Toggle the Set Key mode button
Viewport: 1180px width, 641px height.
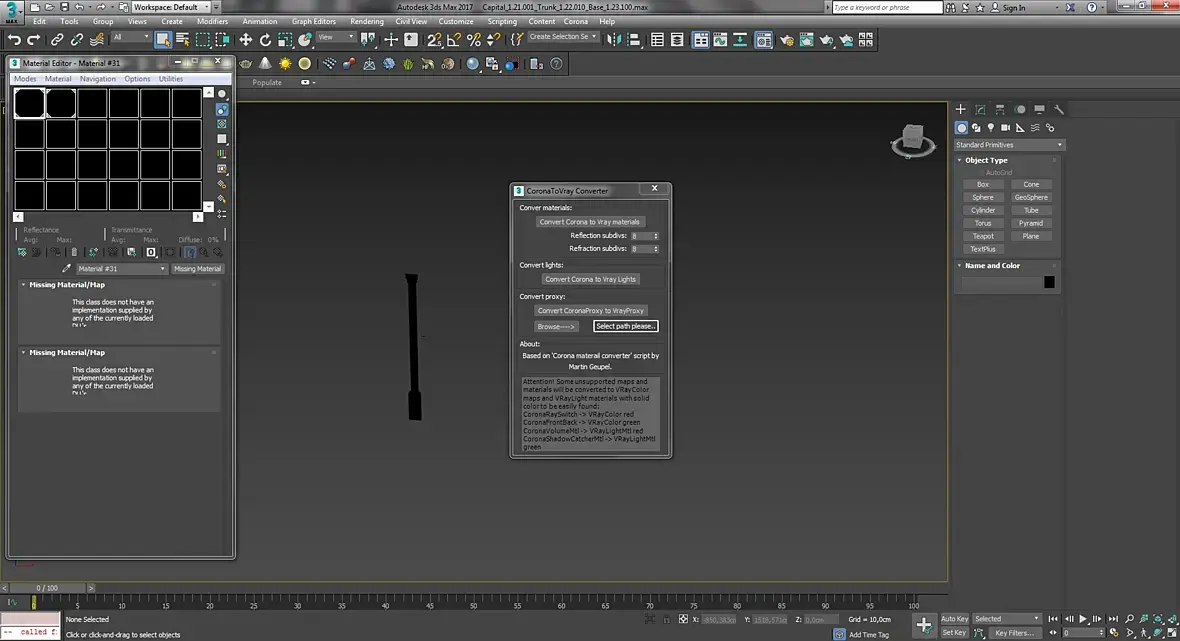pyautogui.click(x=954, y=633)
